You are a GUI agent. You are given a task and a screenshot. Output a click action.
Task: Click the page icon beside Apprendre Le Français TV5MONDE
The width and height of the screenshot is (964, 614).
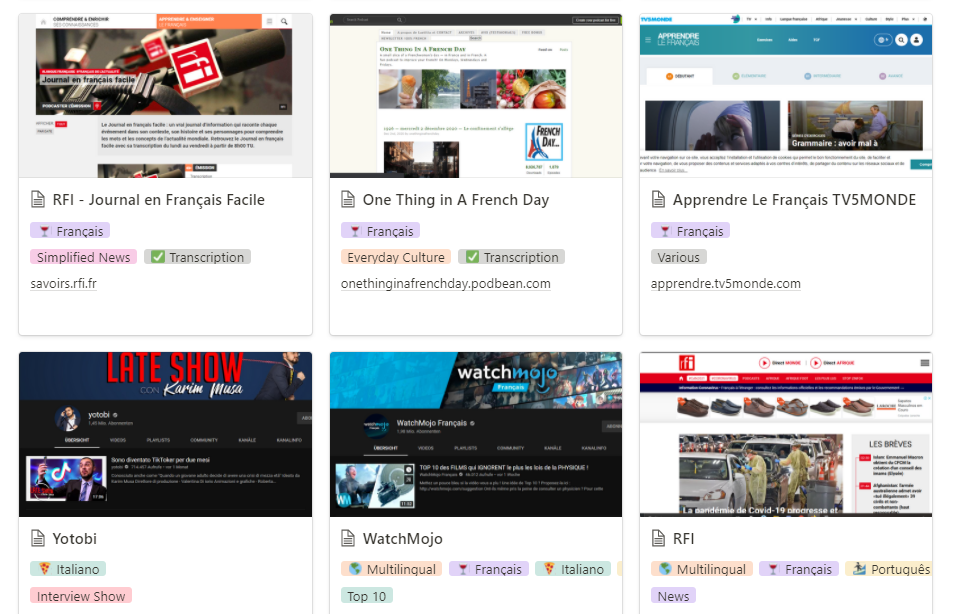tap(658, 200)
